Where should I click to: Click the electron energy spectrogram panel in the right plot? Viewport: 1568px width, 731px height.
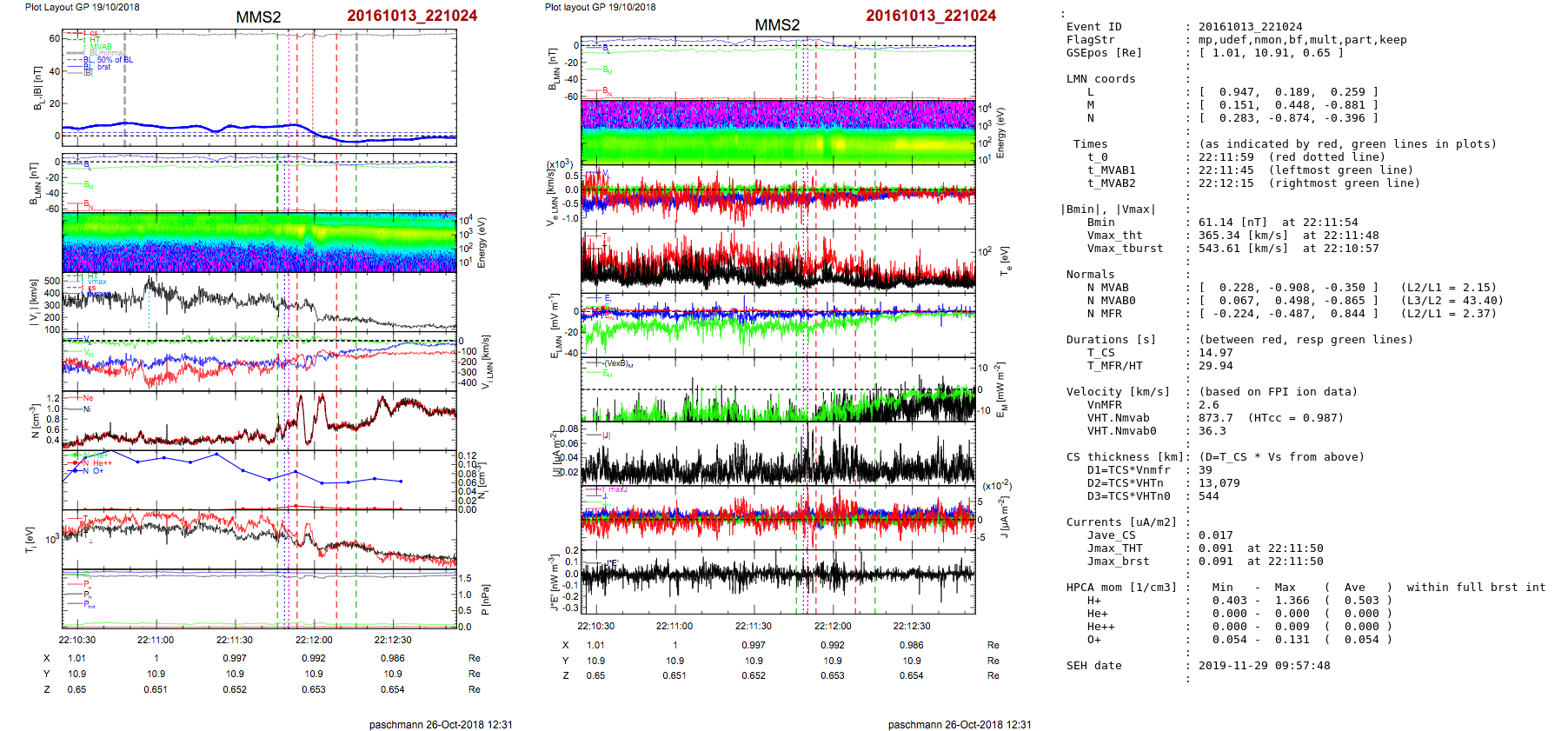tap(778, 132)
